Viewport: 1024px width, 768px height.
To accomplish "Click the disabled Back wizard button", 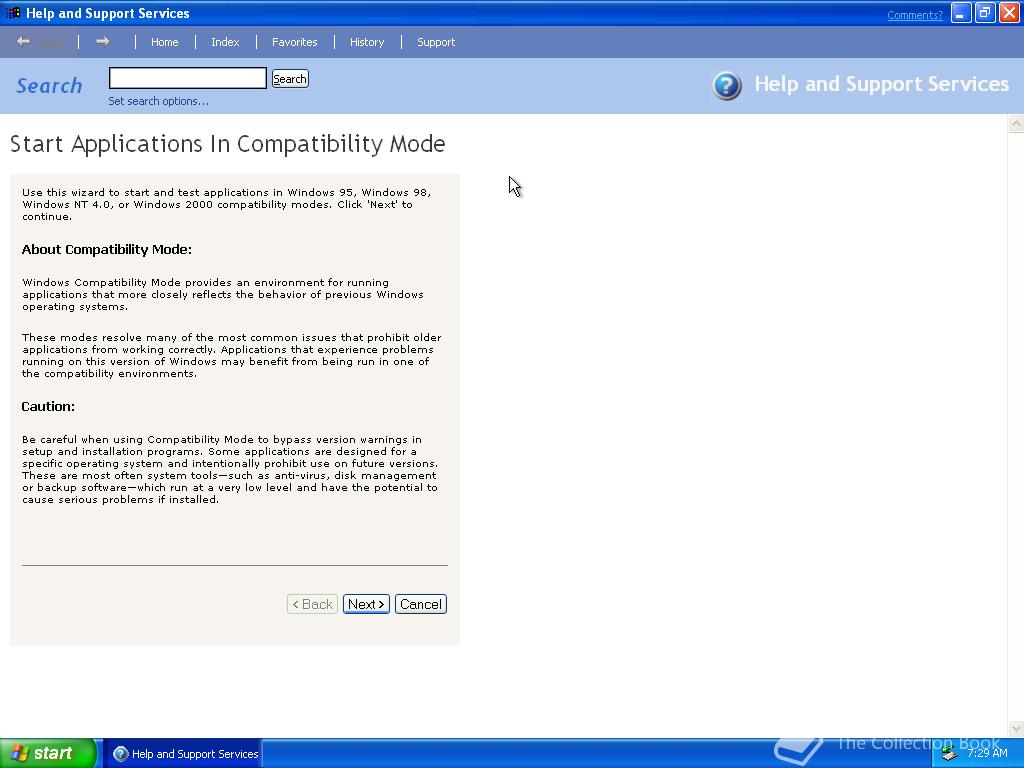I will pyautogui.click(x=312, y=604).
